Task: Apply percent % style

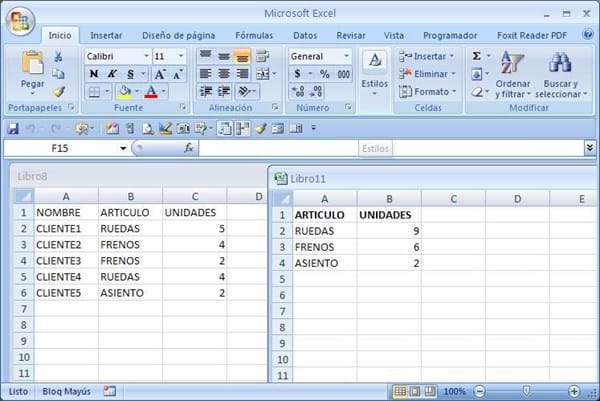Action: coord(324,74)
